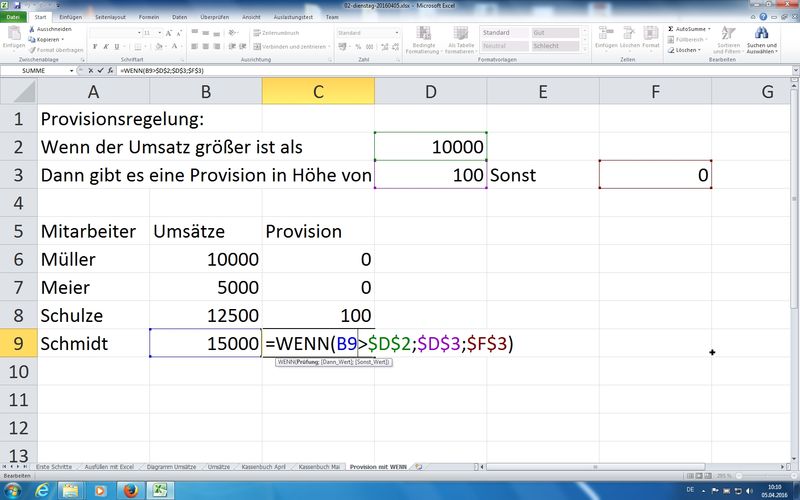Viewport: 800px width, 500px height.
Task: Confirm the formula with the checkmark icon
Action: click(x=103, y=72)
